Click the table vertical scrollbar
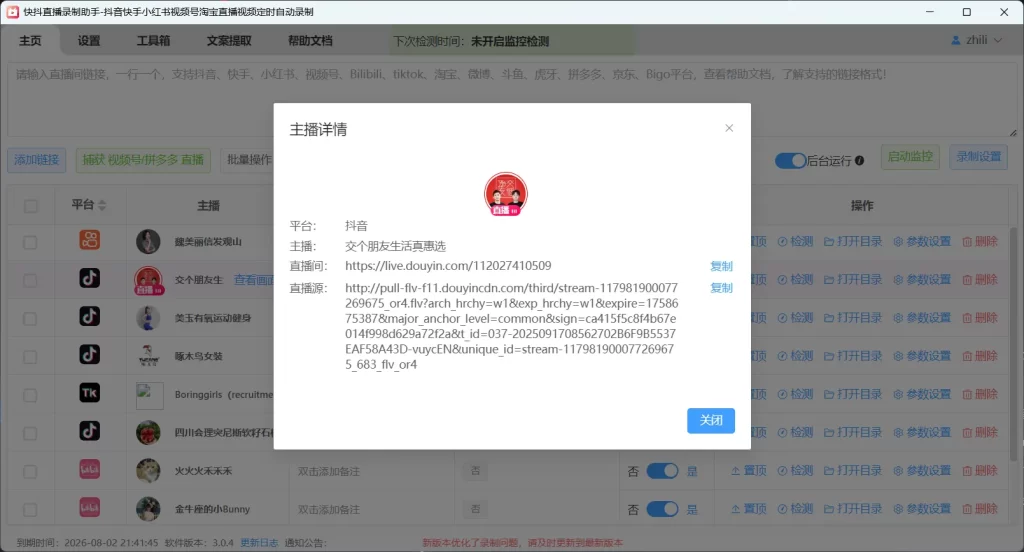The height and width of the screenshot is (552, 1024). [x=1013, y=344]
